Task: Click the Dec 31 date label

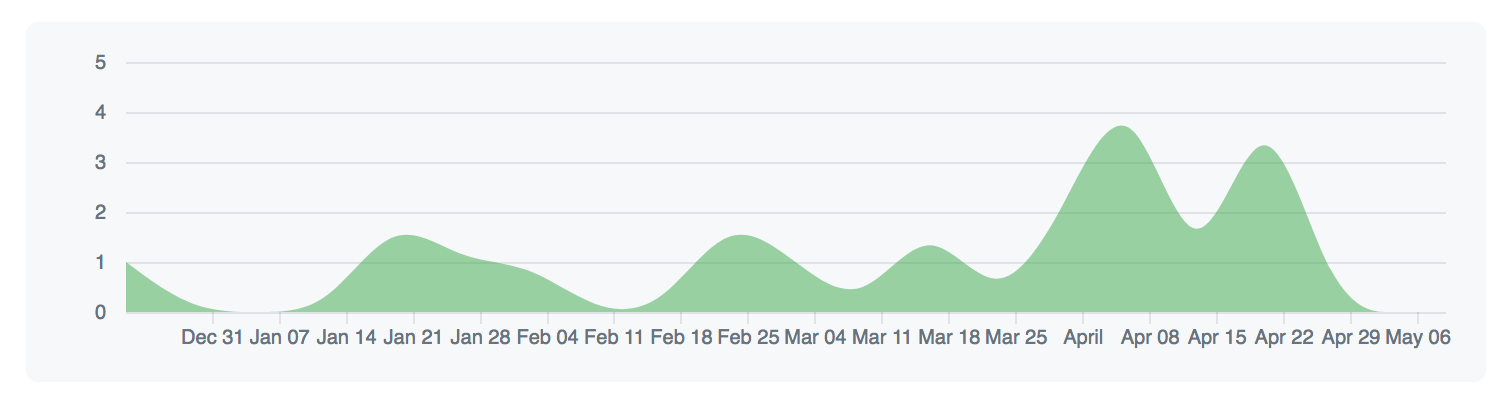Action: [212, 338]
